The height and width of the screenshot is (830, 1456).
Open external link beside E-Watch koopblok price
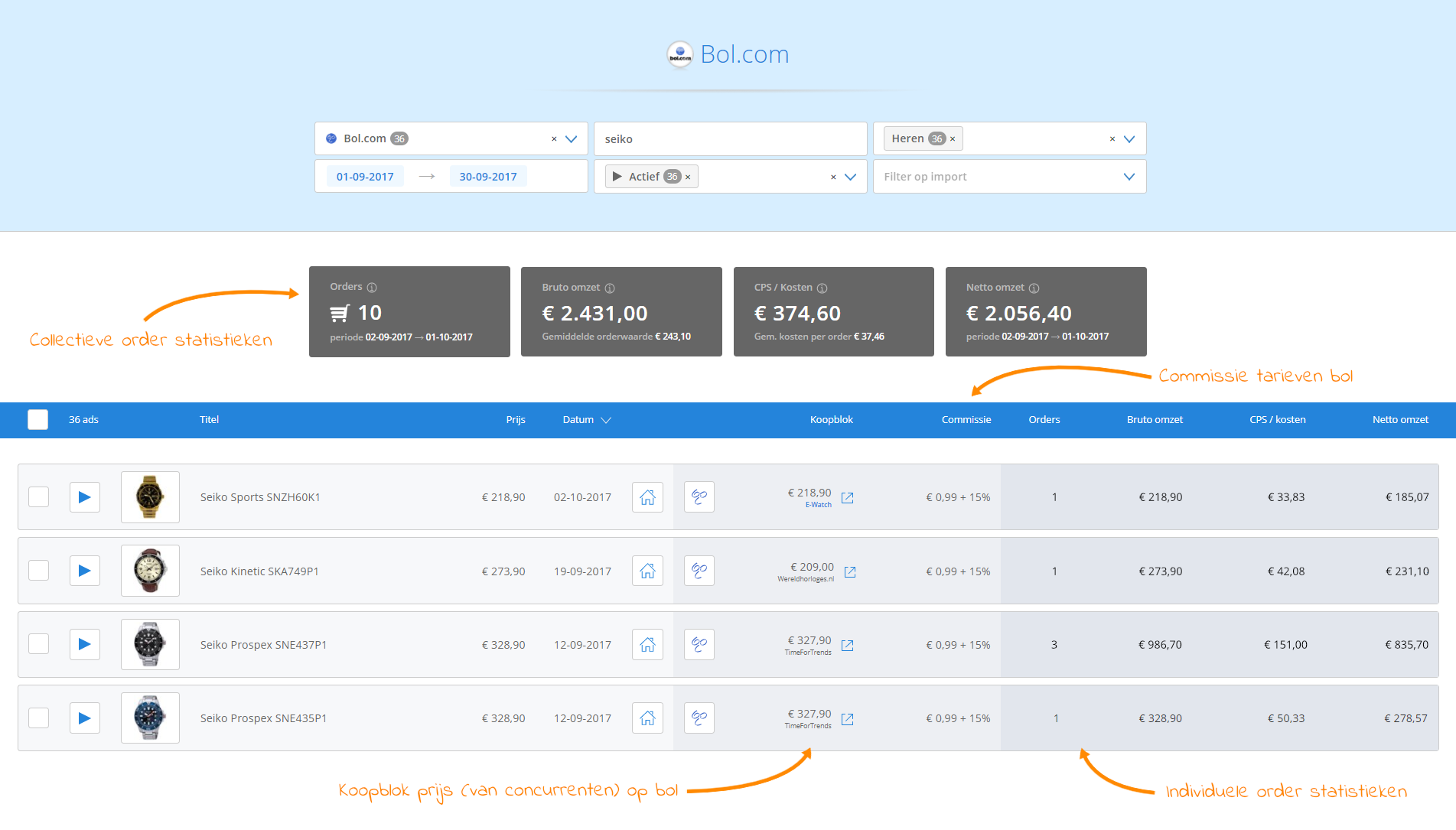(x=848, y=498)
